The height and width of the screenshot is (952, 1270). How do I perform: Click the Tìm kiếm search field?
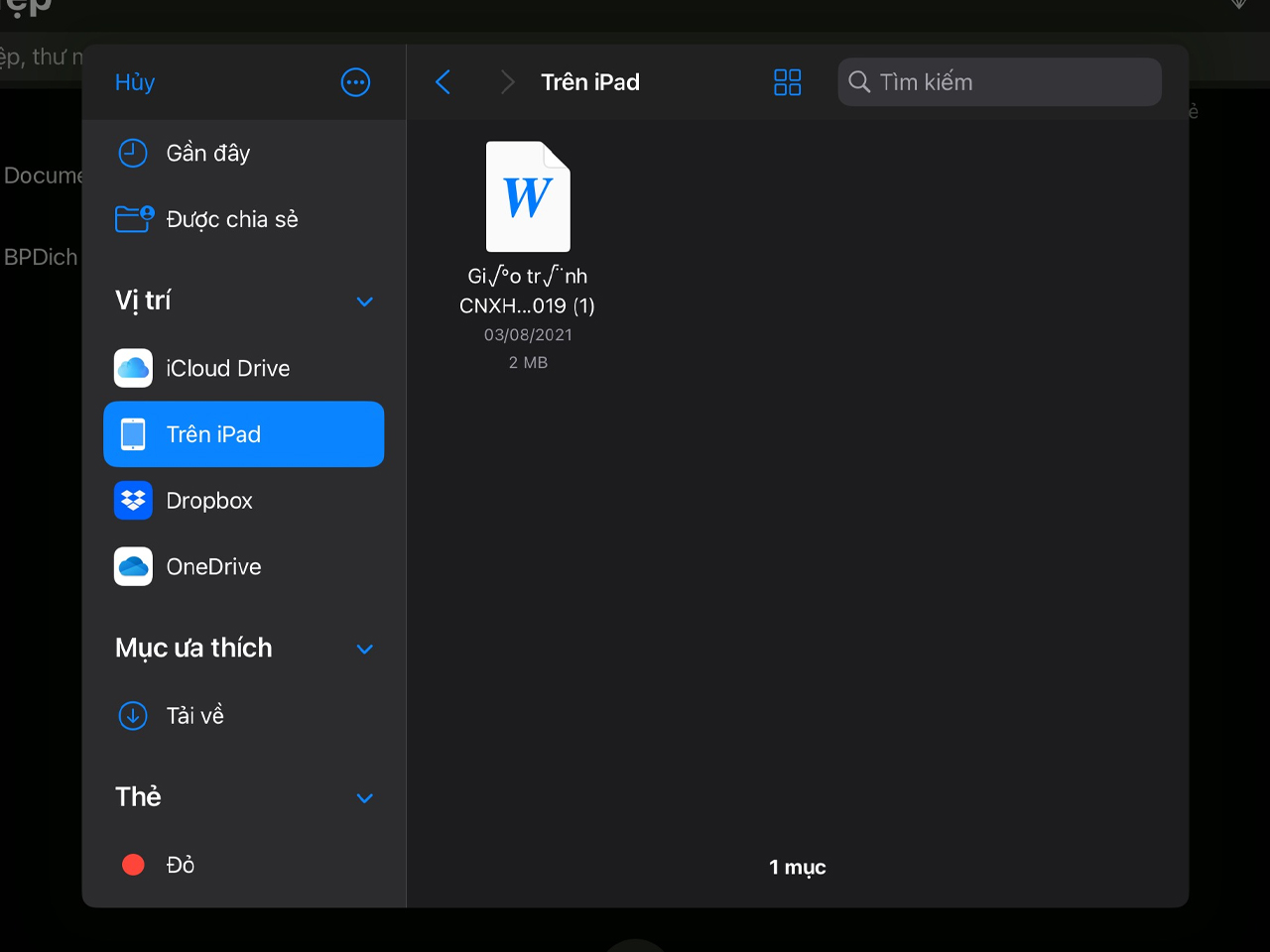[x=999, y=81]
